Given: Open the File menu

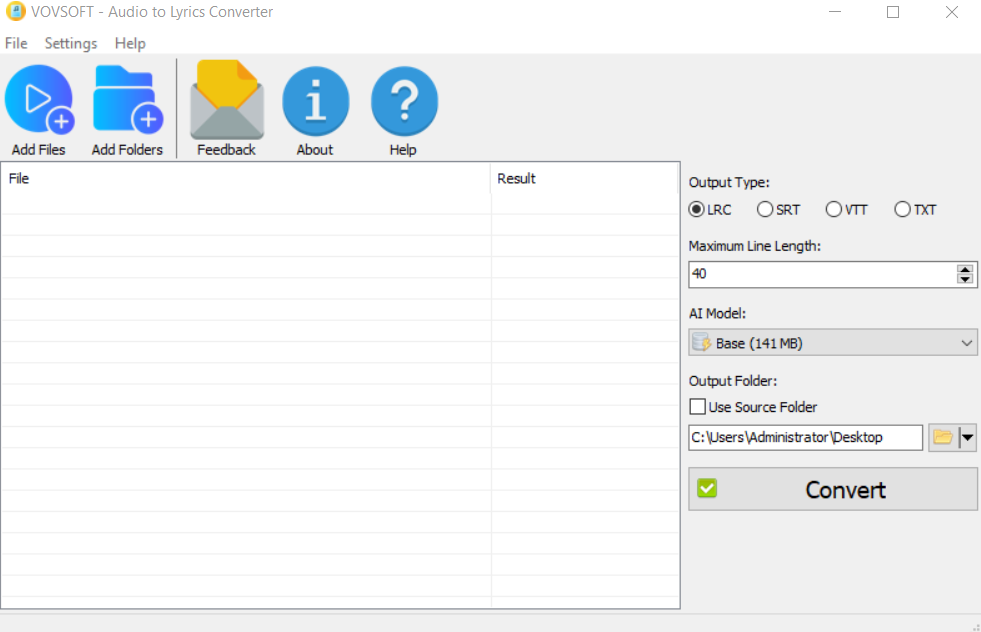Looking at the screenshot, I should point(16,43).
